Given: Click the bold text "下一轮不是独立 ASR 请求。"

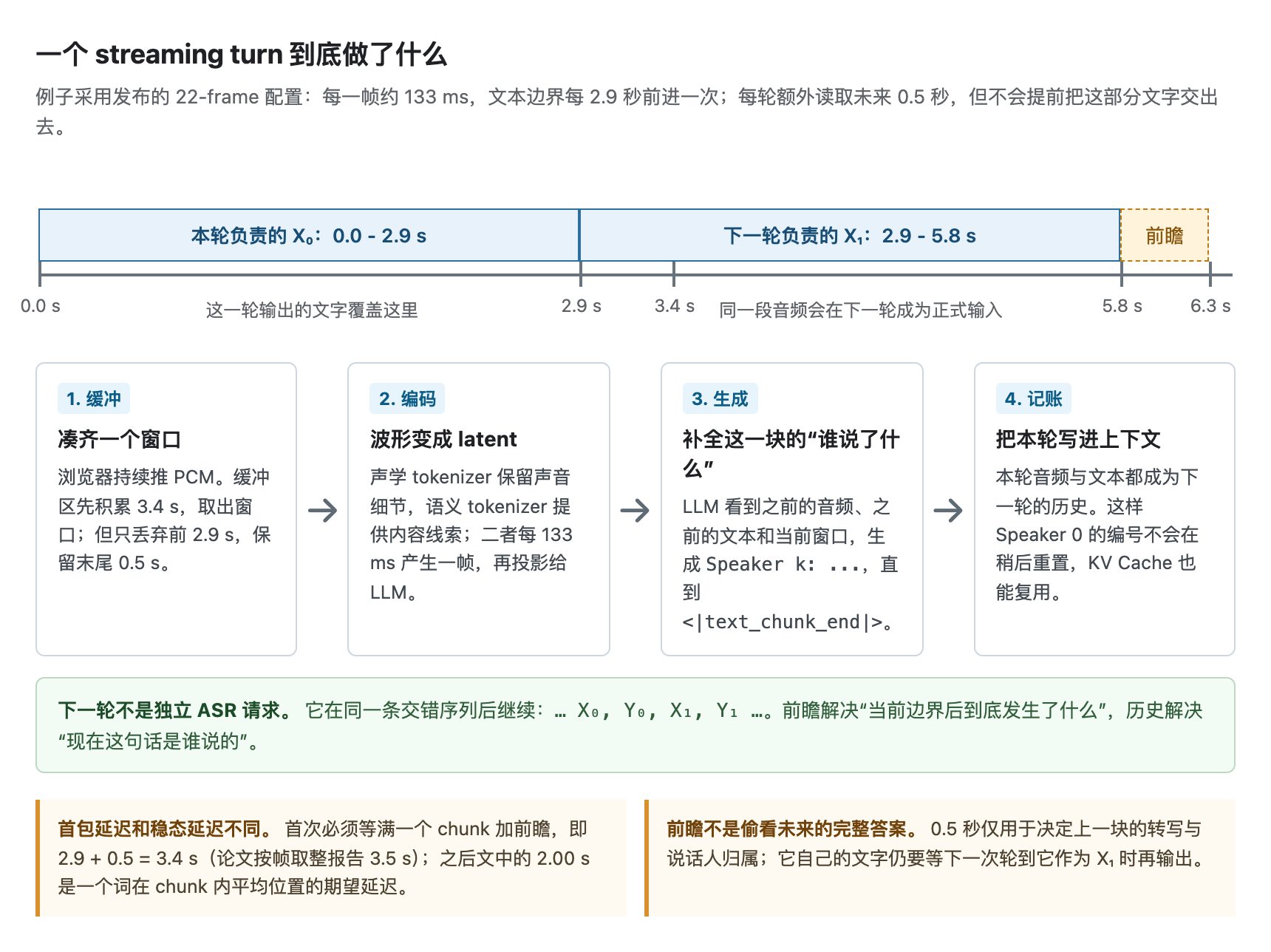Looking at the screenshot, I should coord(176,710).
